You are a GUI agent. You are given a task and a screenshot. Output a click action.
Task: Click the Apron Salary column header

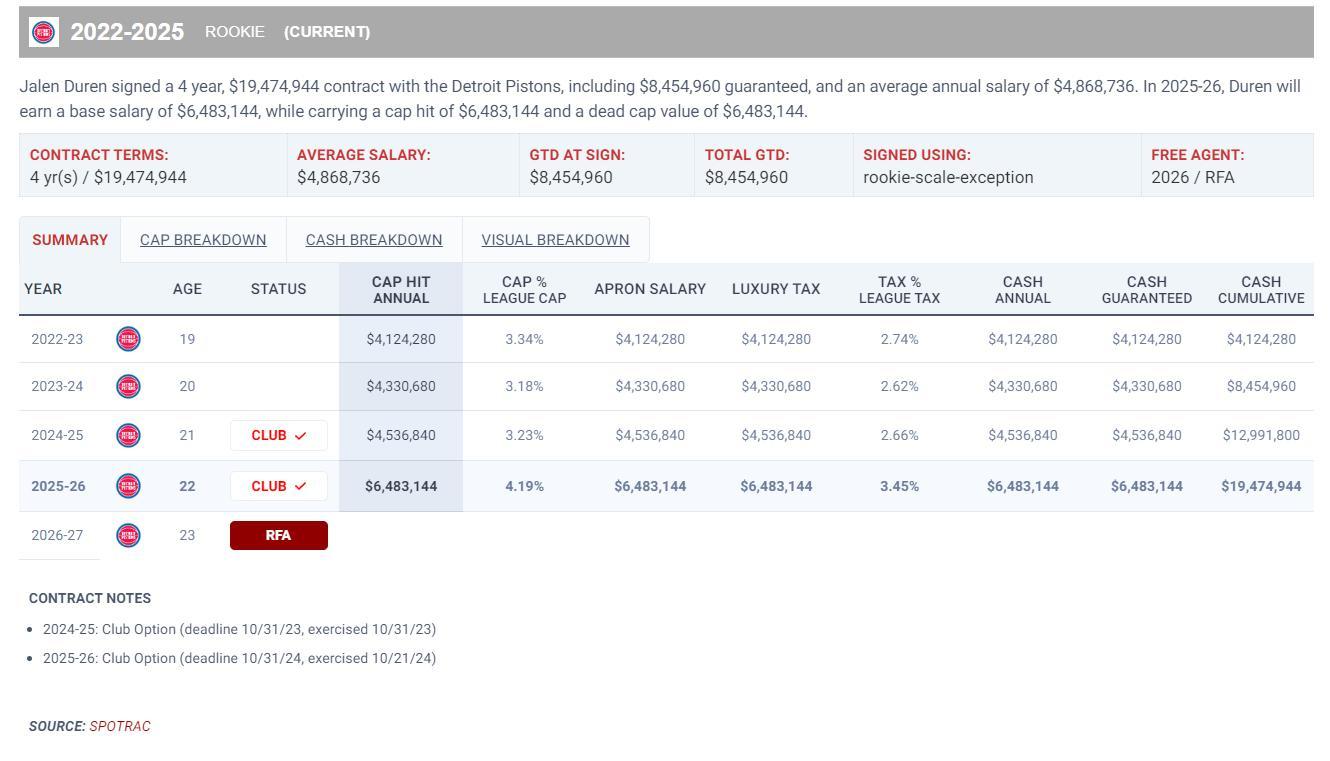tap(650, 289)
